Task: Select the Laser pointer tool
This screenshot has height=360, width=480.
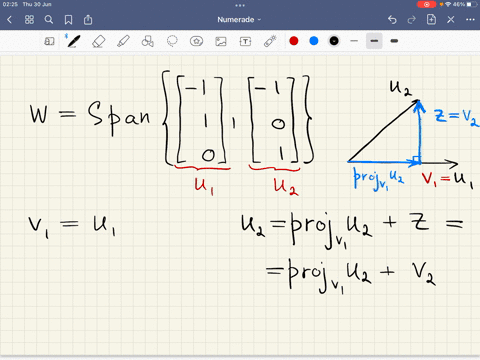Action: pos(270,41)
